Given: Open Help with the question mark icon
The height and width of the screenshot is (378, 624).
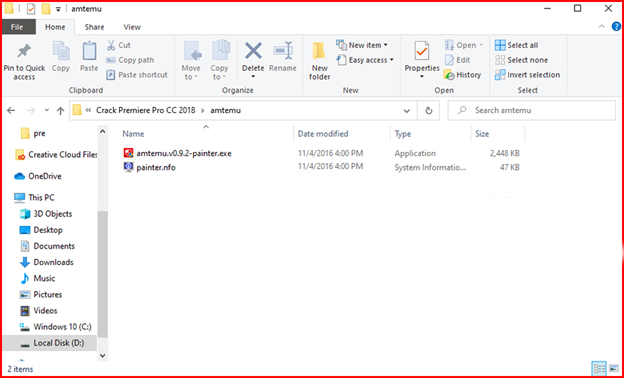Looking at the screenshot, I should [616, 27].
